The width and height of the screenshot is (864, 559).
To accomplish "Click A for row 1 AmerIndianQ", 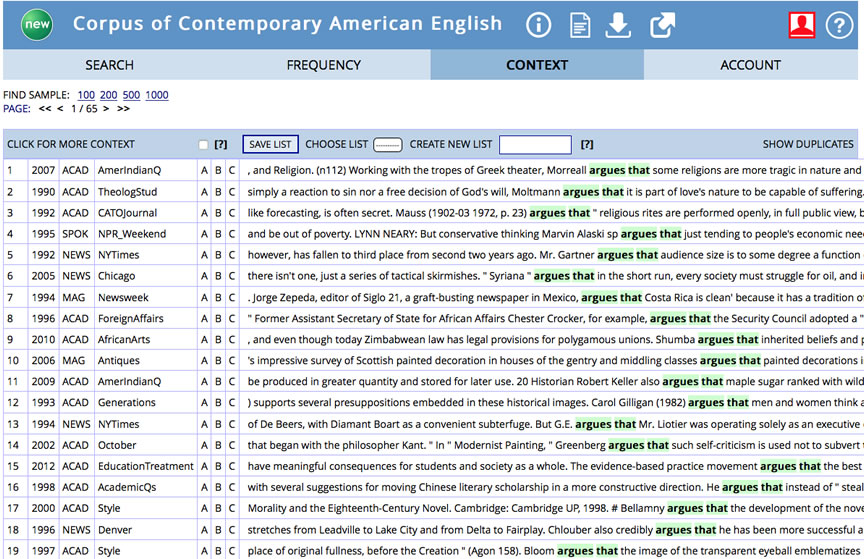I will click(204, 170).
